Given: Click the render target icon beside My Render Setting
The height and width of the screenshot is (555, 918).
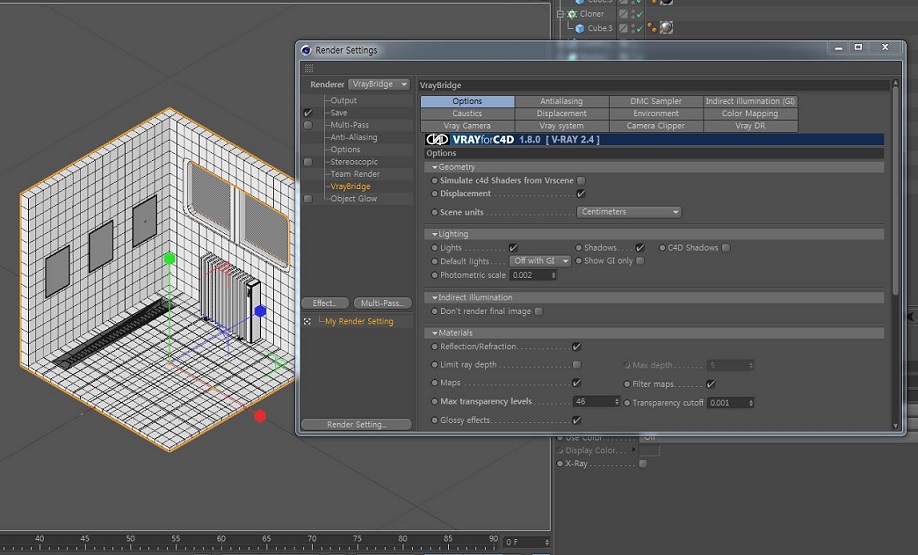Looking at the screenshot, I should (x=307, y=321).
